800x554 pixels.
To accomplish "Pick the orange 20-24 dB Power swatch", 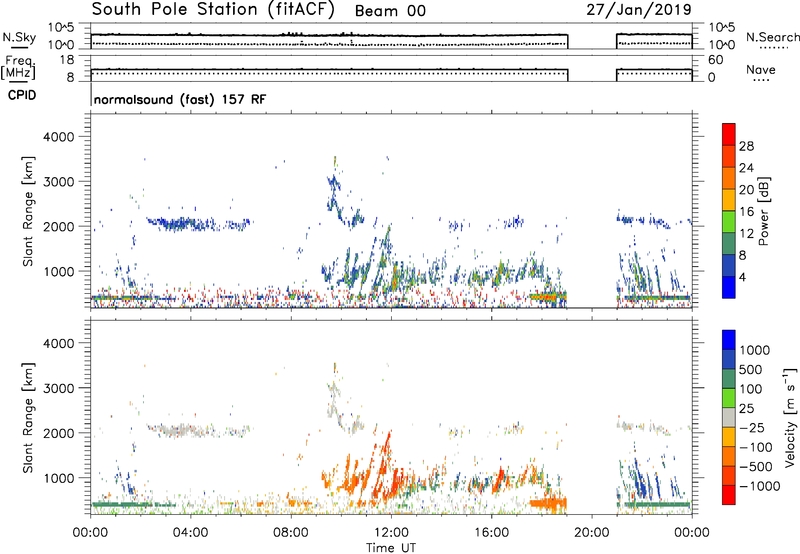I will click(x=729, y=178).
